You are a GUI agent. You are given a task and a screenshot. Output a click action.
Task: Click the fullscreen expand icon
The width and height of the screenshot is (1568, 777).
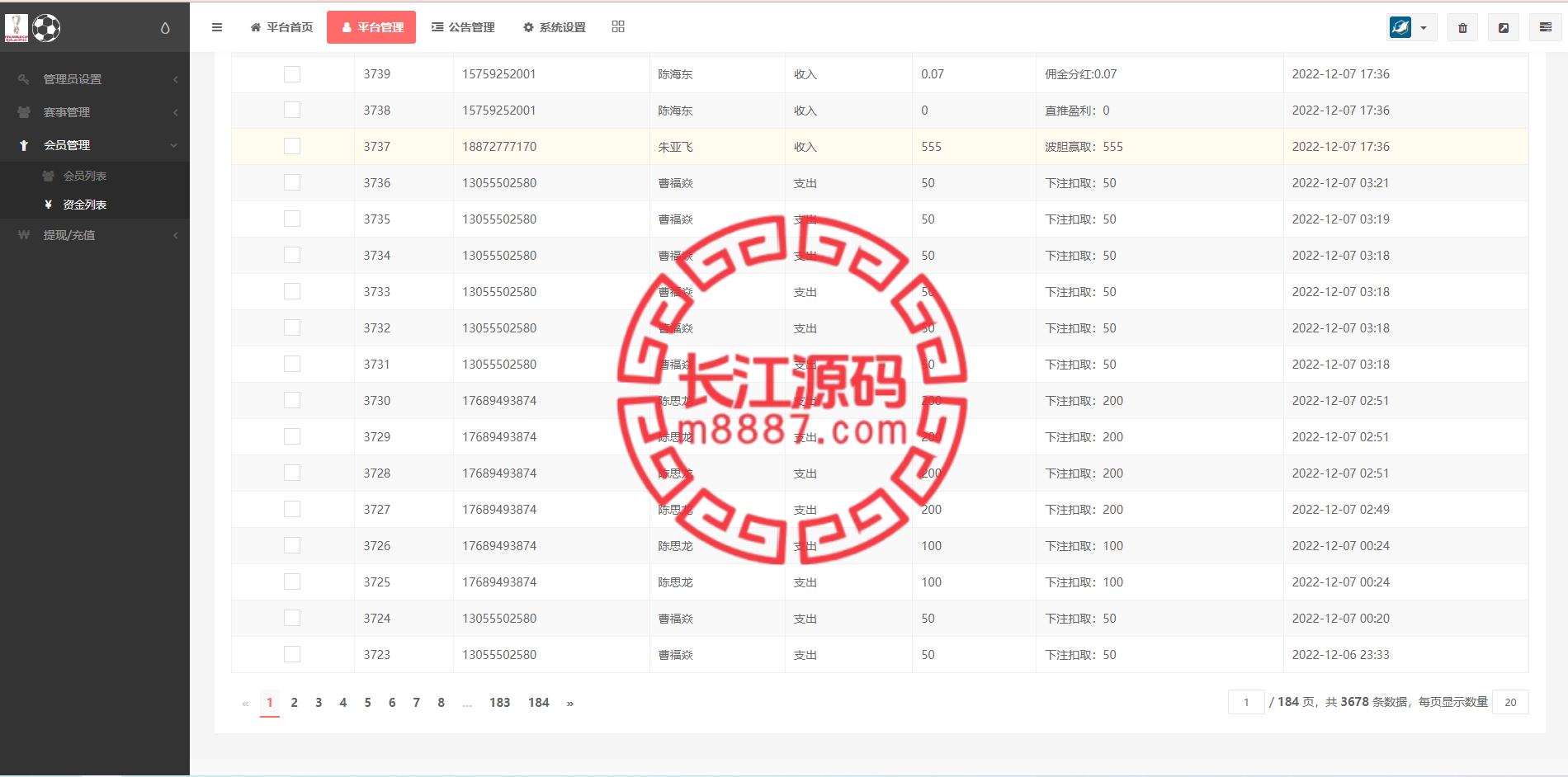point(1504,27)
